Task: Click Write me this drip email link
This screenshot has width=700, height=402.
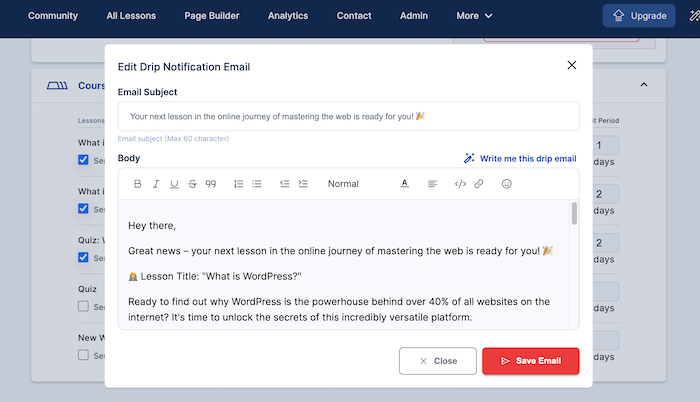Action: (x=520, y=159)
